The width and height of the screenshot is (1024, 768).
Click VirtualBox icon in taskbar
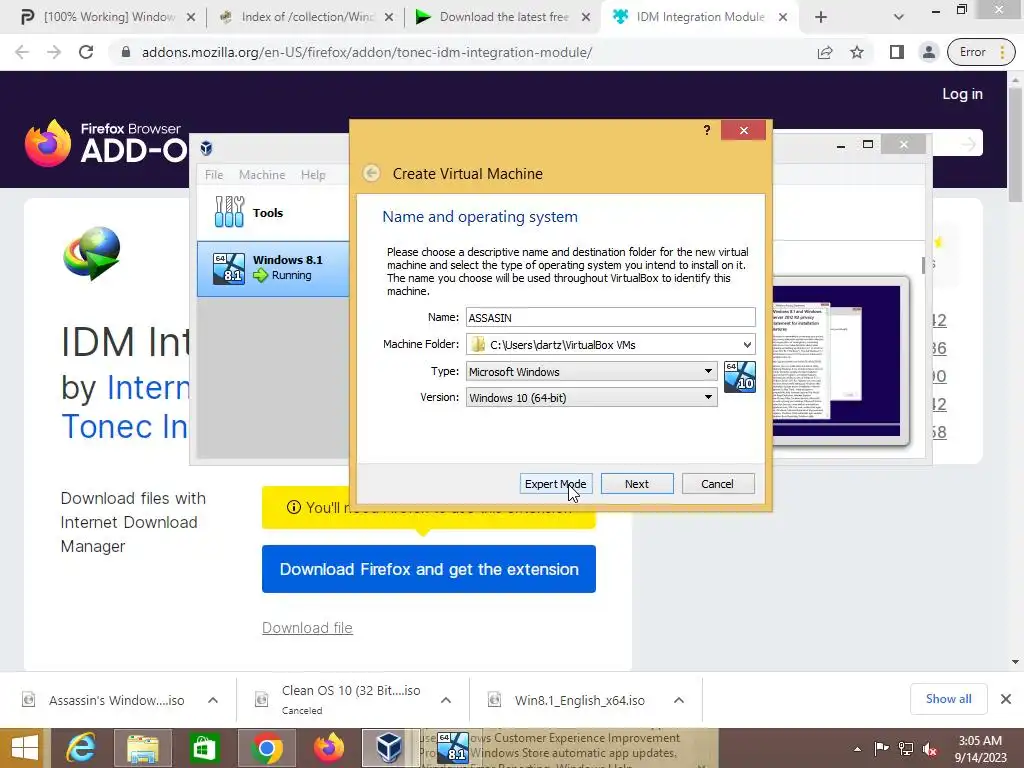(389, 748)
